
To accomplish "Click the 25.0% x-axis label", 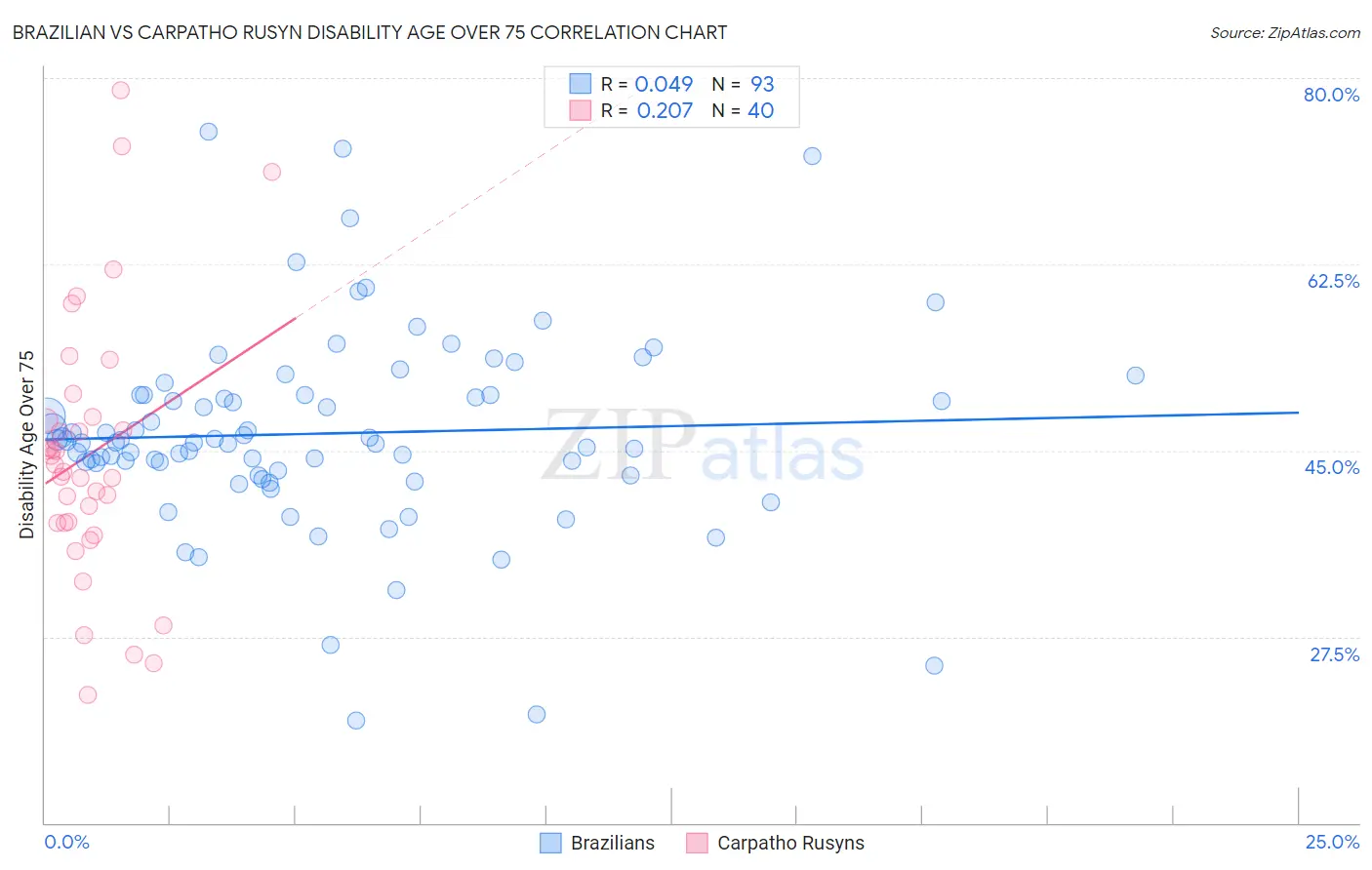I will 1333,842.
